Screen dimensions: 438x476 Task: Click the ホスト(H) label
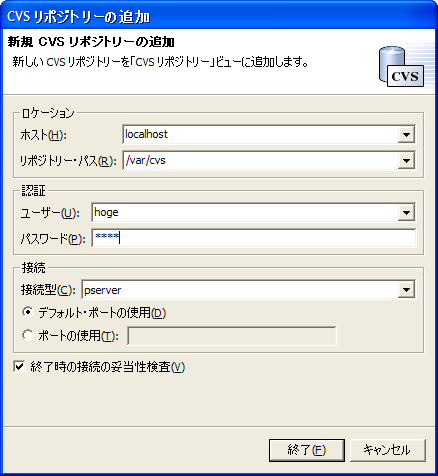coord(43,135)
